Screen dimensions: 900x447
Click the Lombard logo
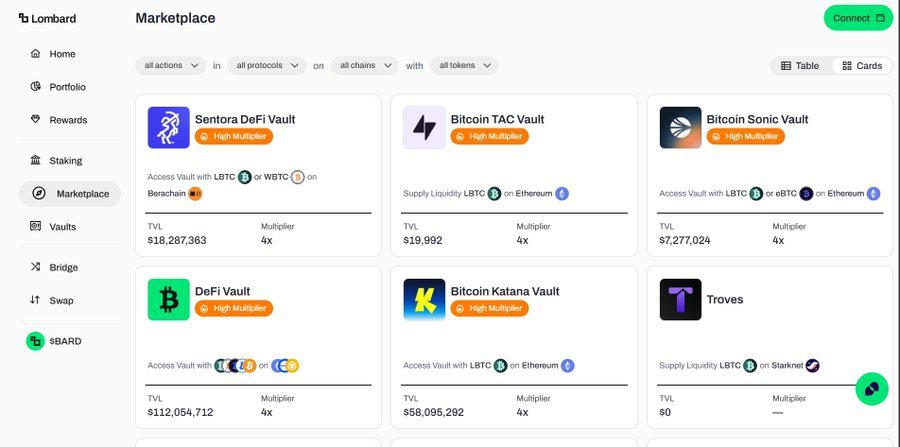pos(47,18)
